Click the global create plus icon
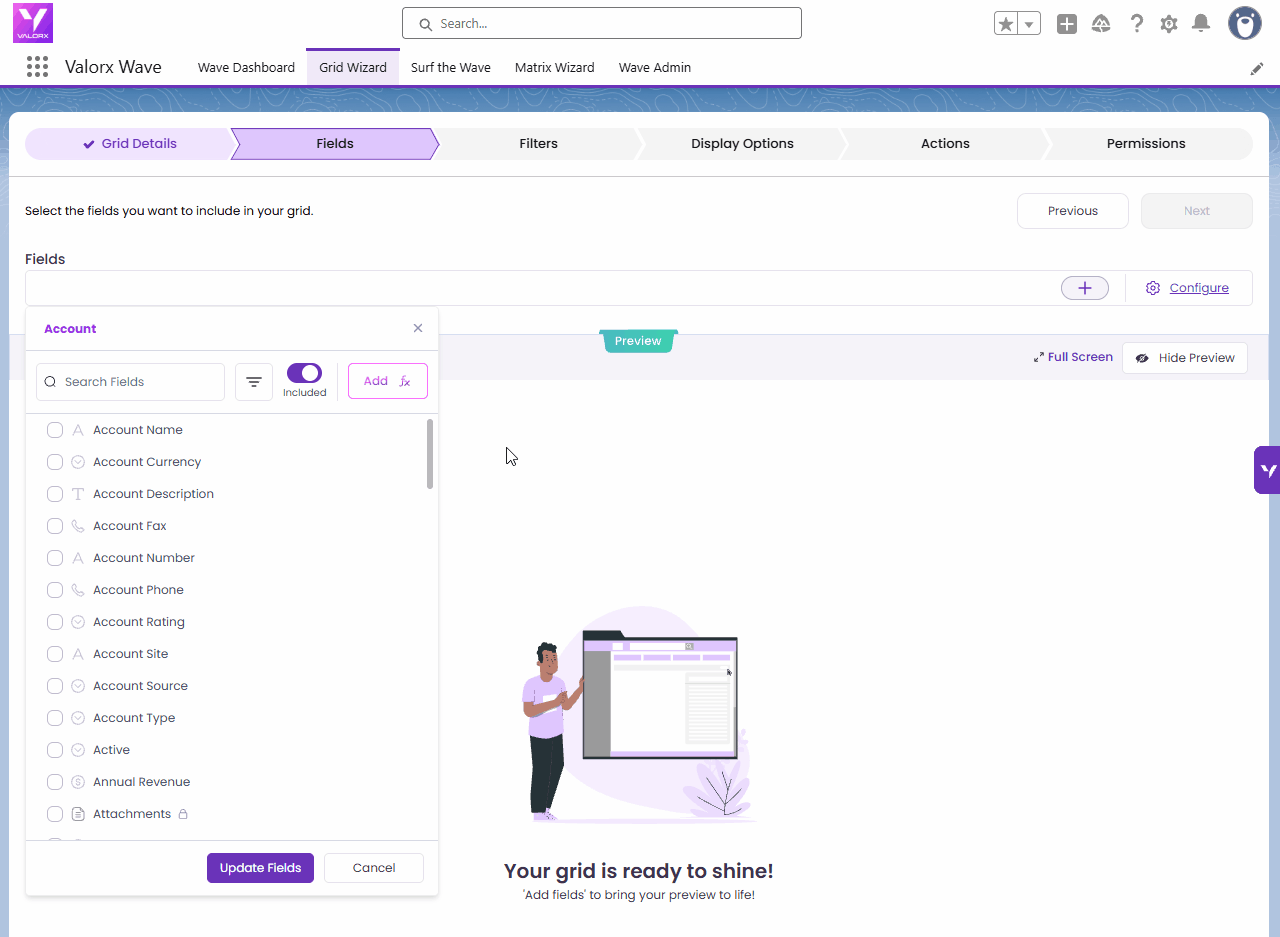The height and width of the screenshot is (937, 1280). (x=1067, y=24)
